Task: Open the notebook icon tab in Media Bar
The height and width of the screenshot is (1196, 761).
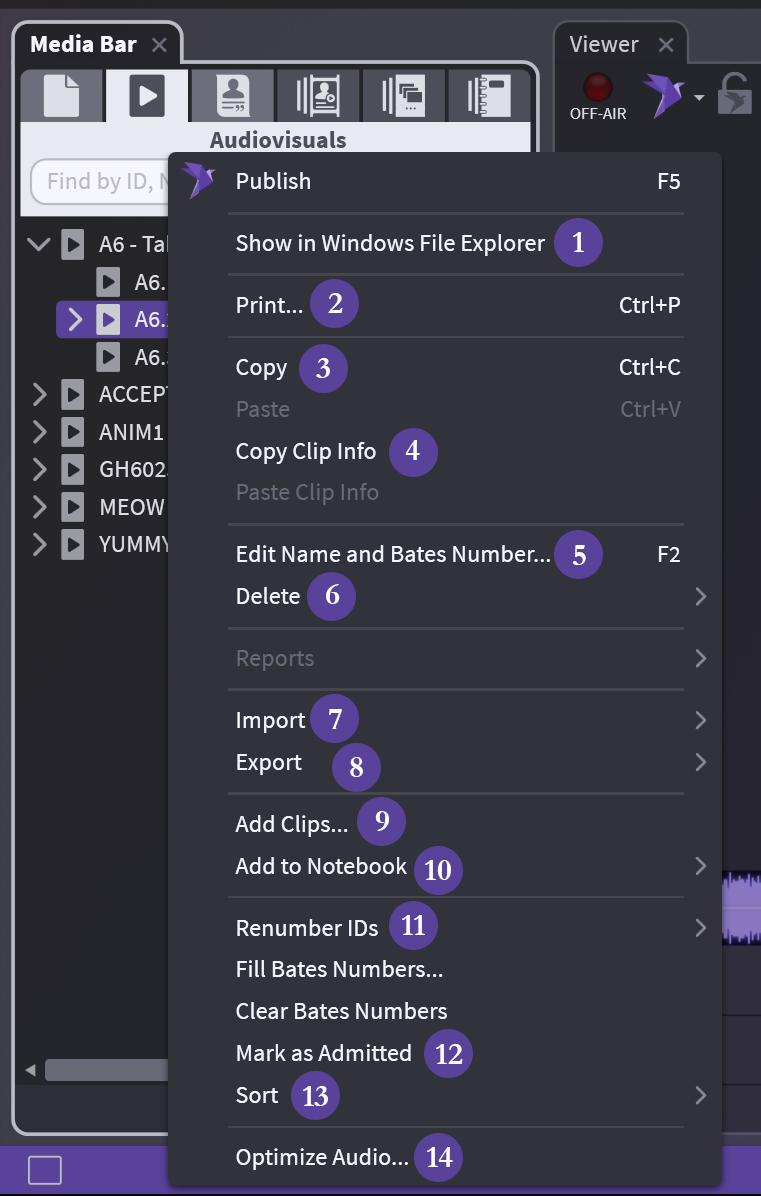Action: click(x=489, y=96)
